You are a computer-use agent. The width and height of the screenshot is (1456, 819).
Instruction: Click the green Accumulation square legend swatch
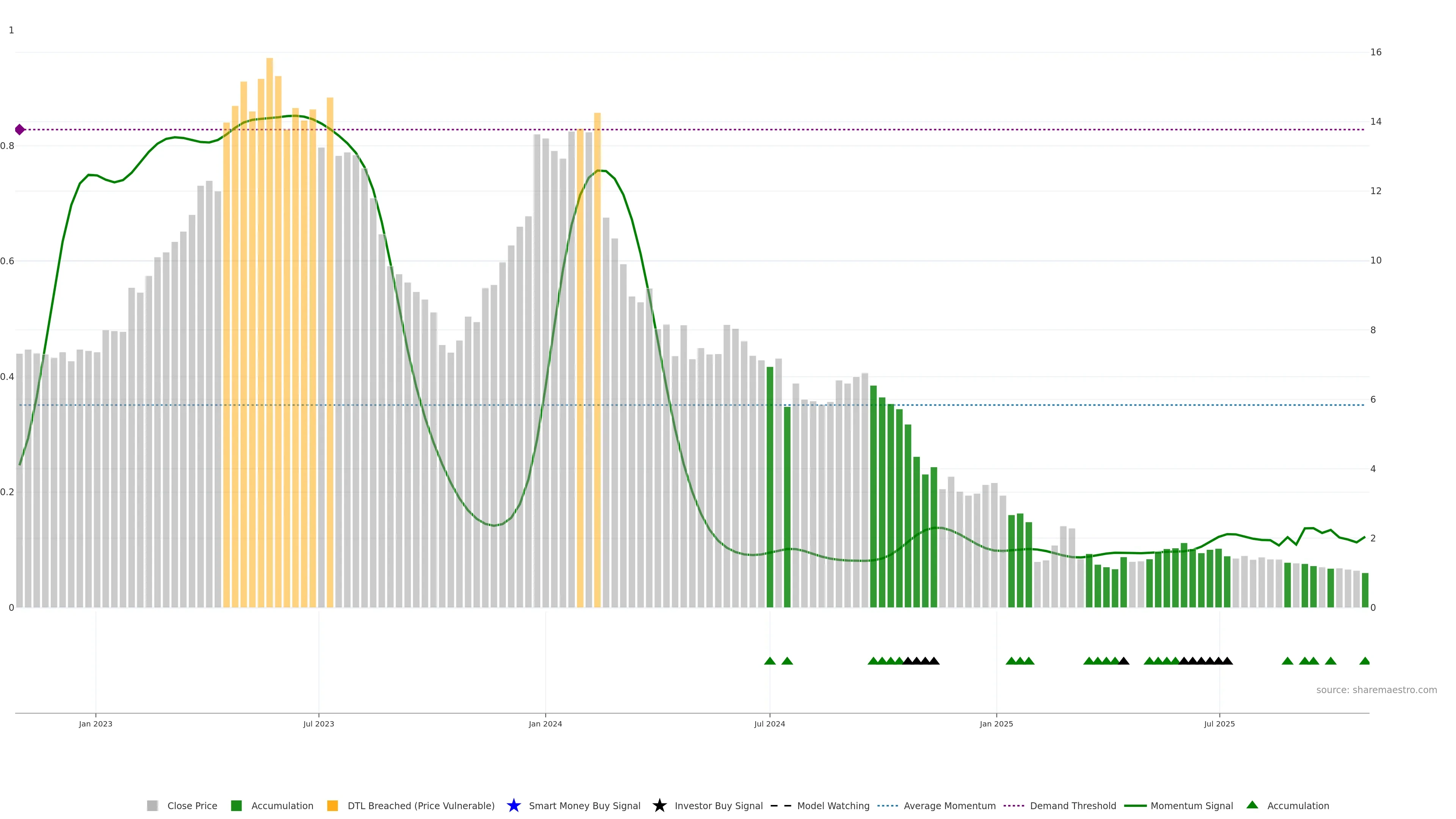tap(236, 805)
